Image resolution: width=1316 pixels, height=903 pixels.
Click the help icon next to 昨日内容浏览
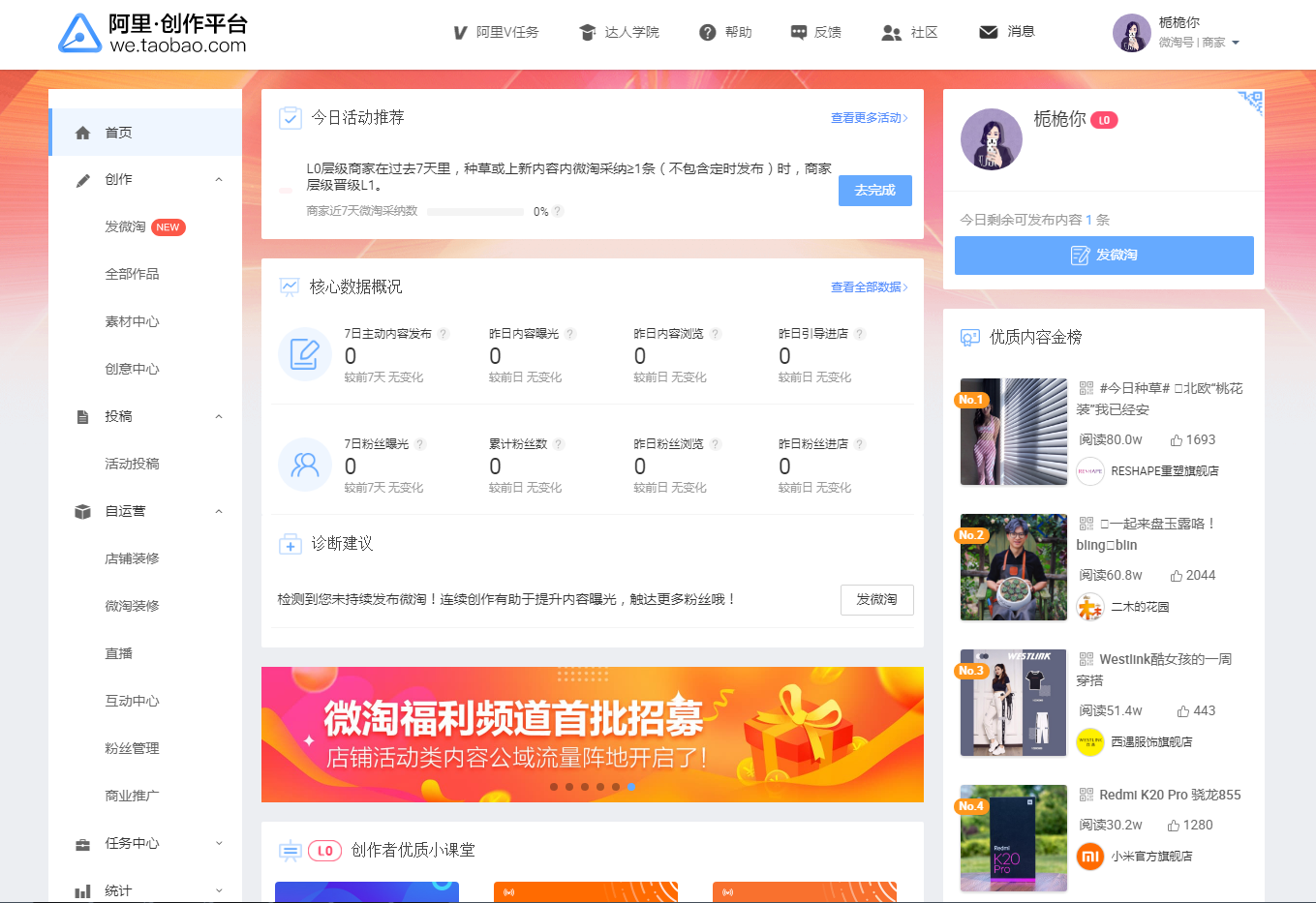(x=716, y=334)
